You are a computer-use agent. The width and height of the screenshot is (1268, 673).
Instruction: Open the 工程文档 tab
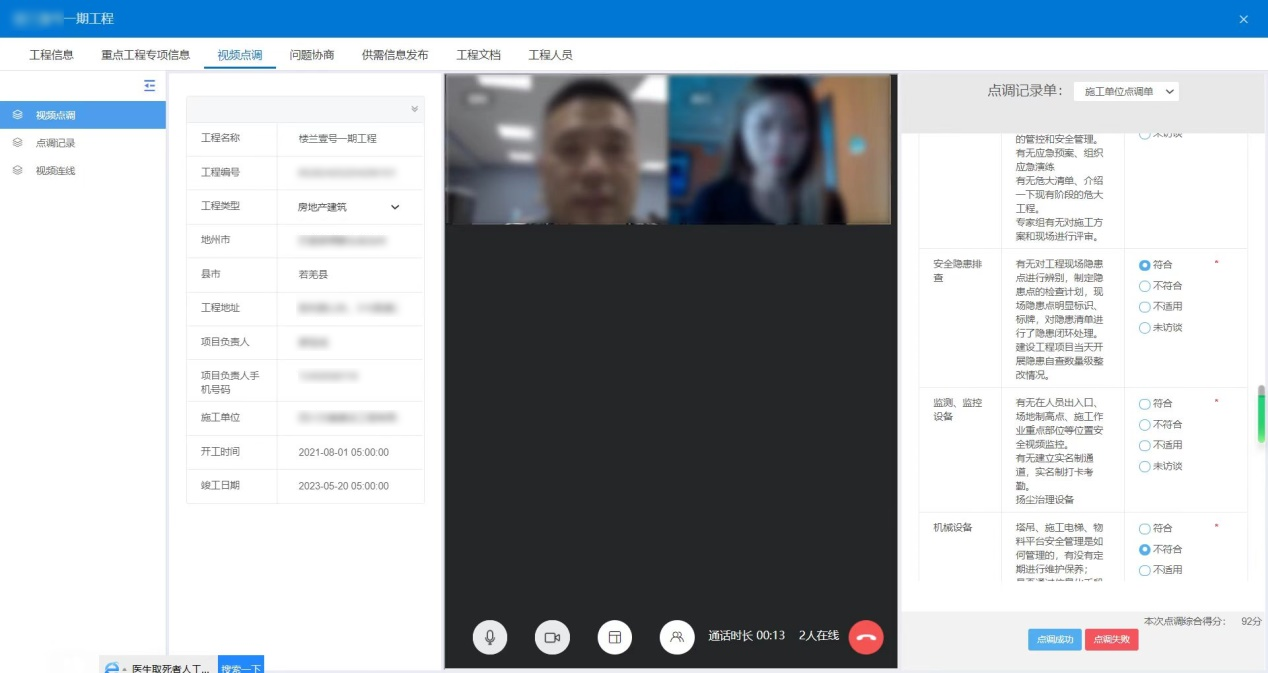coord(478,55)
